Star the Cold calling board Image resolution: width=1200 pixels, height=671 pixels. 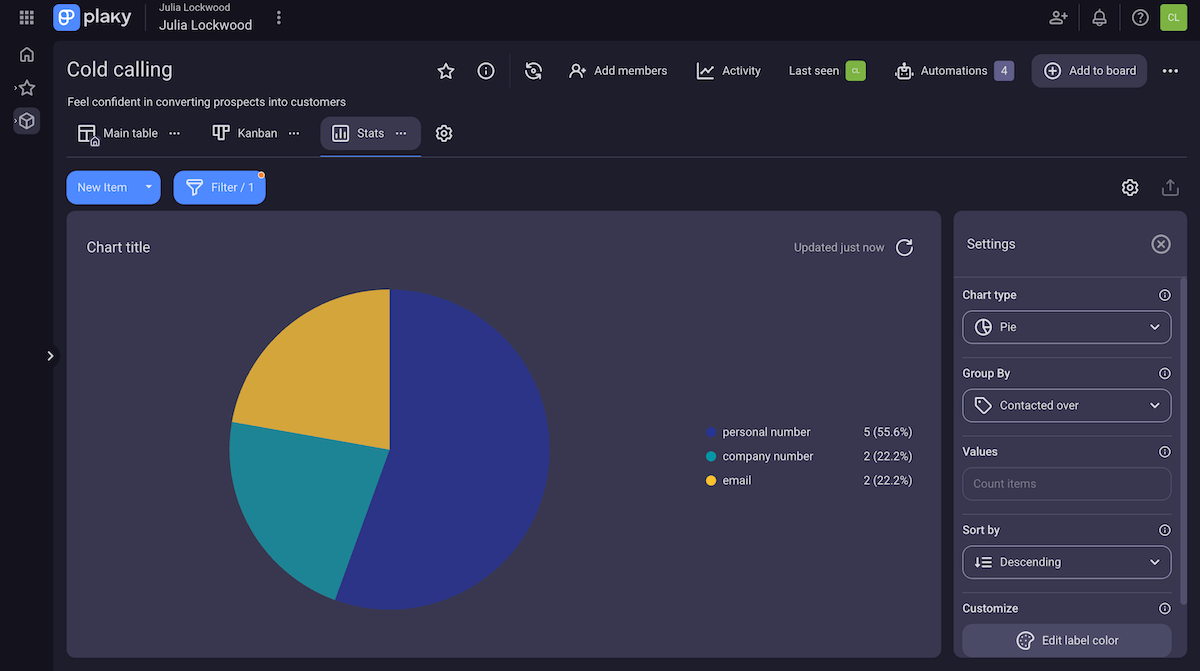[445, 71]
